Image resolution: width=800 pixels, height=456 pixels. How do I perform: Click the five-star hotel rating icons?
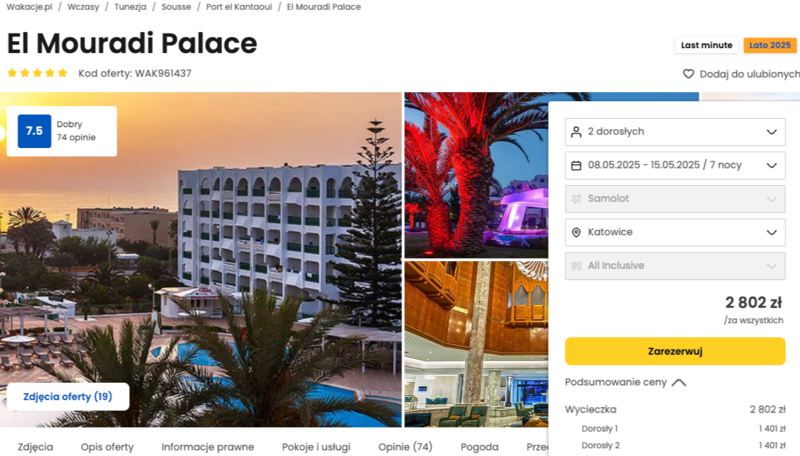point(37,73)
